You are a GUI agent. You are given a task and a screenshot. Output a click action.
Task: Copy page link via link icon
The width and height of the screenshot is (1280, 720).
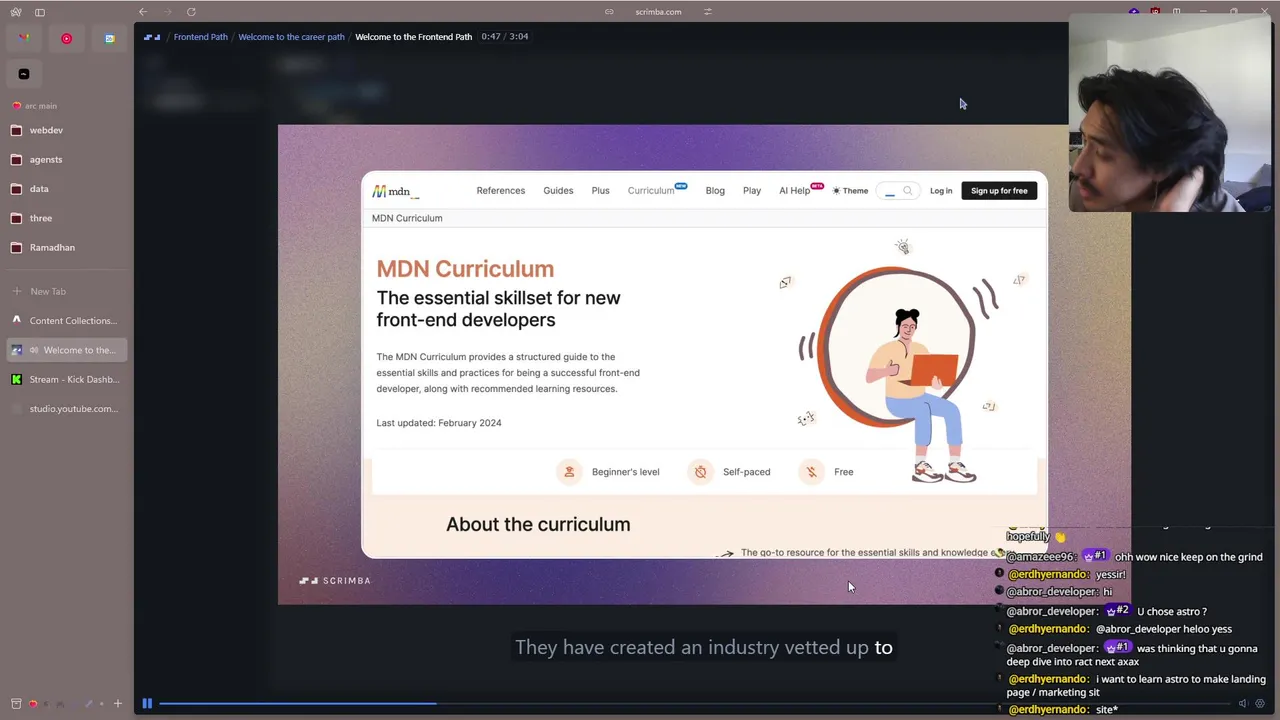pos(609,12)
